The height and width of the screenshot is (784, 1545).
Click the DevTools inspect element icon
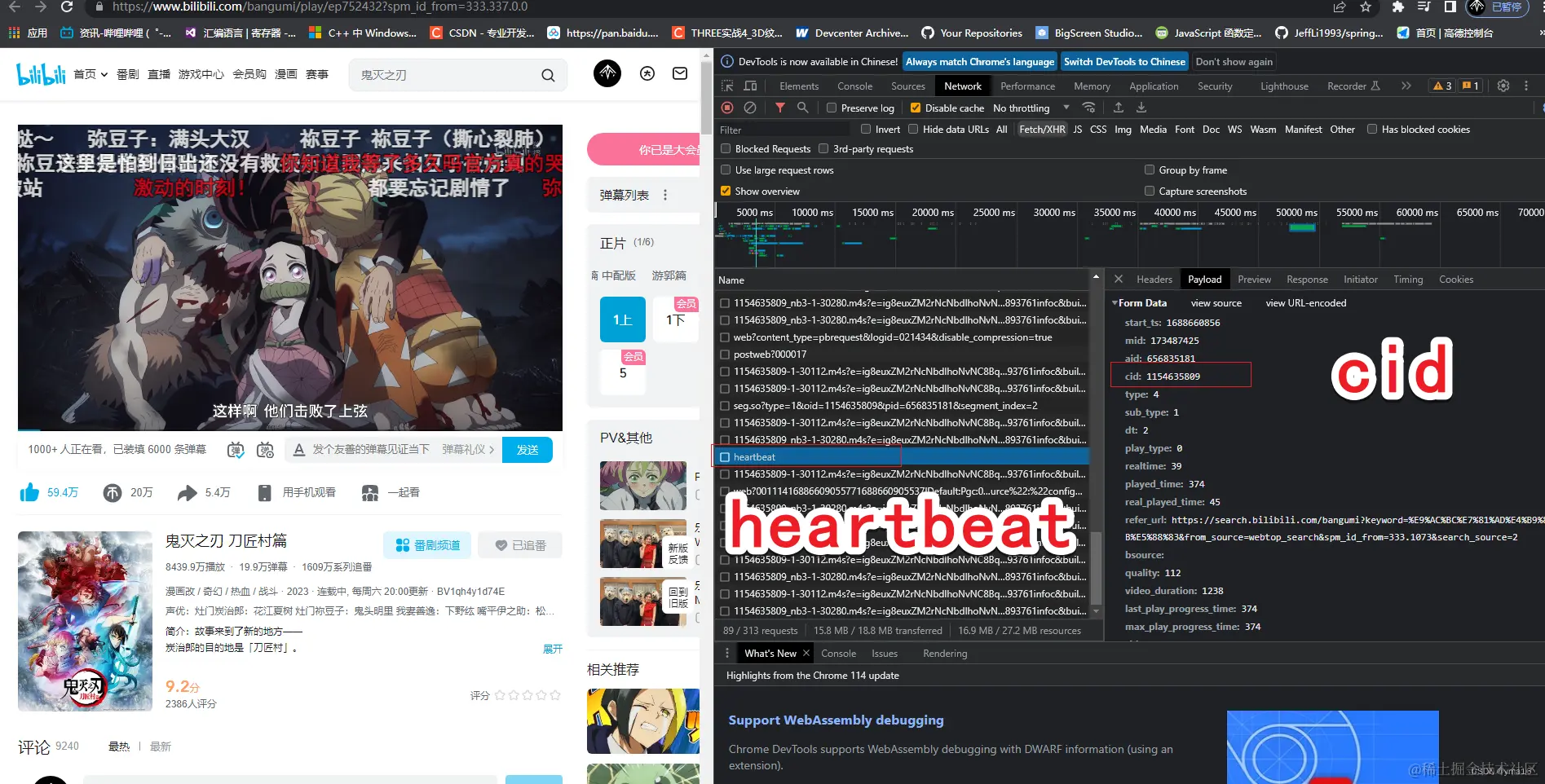point(727,86)
